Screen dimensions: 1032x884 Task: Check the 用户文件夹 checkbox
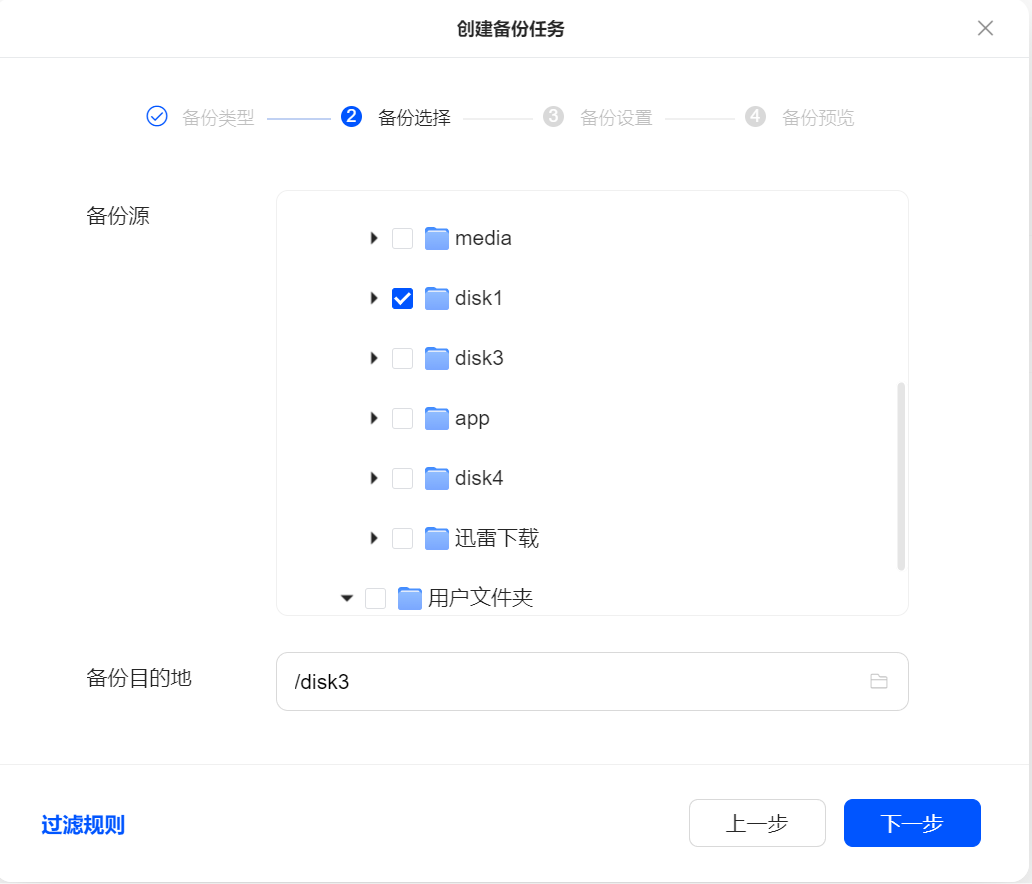pos(375,598)
